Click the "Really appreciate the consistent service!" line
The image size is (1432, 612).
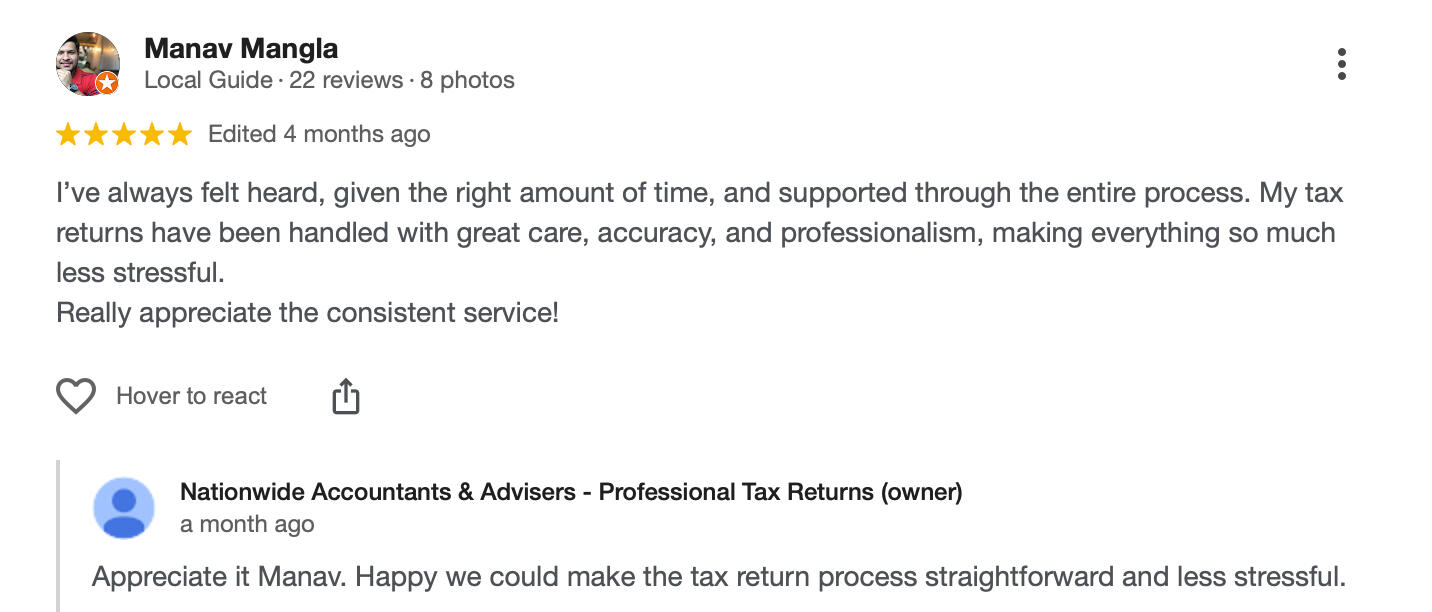[x=307, y=313]
